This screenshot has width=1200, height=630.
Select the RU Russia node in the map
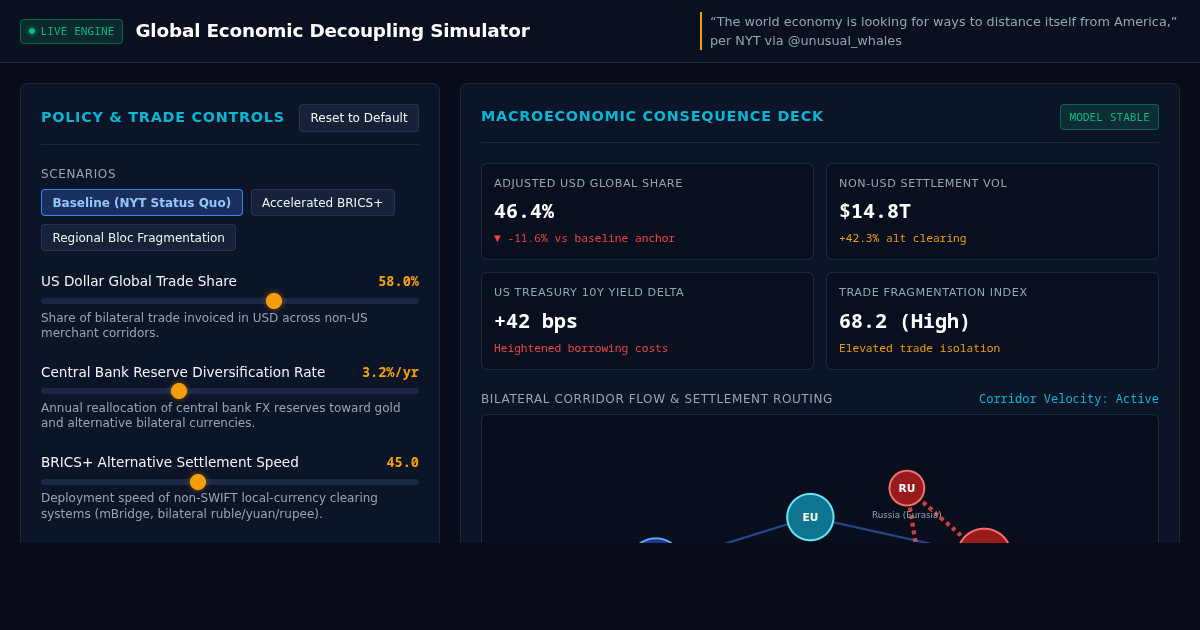(907, 488)
